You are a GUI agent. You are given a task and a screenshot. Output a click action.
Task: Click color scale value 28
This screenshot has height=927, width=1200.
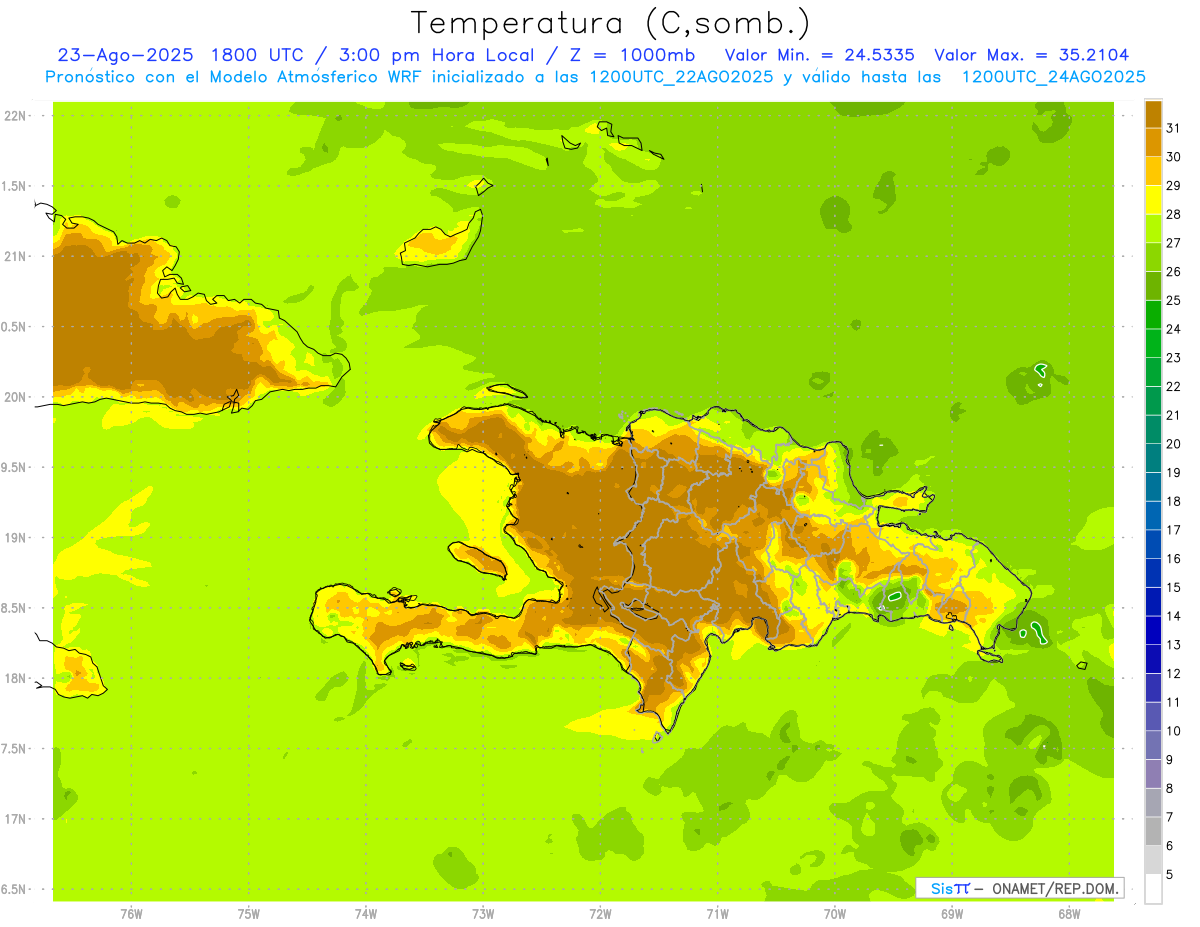pyautogui.click(x=1173, y=214)
